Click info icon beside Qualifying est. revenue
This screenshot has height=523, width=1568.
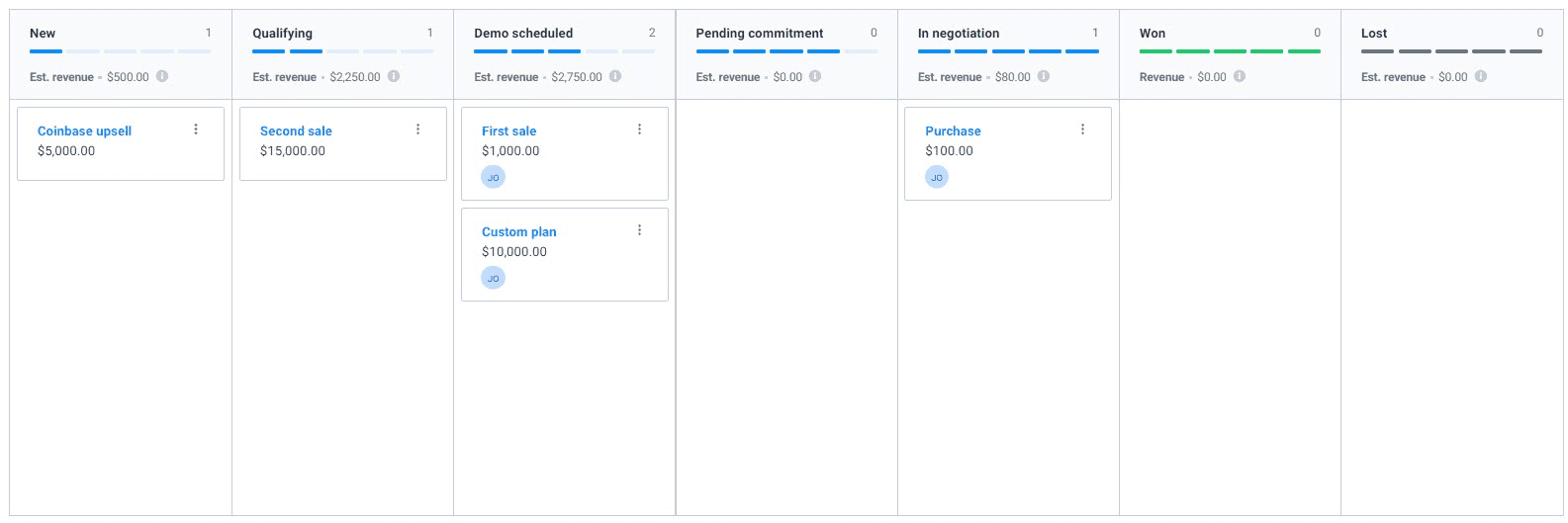click(394, 76)
